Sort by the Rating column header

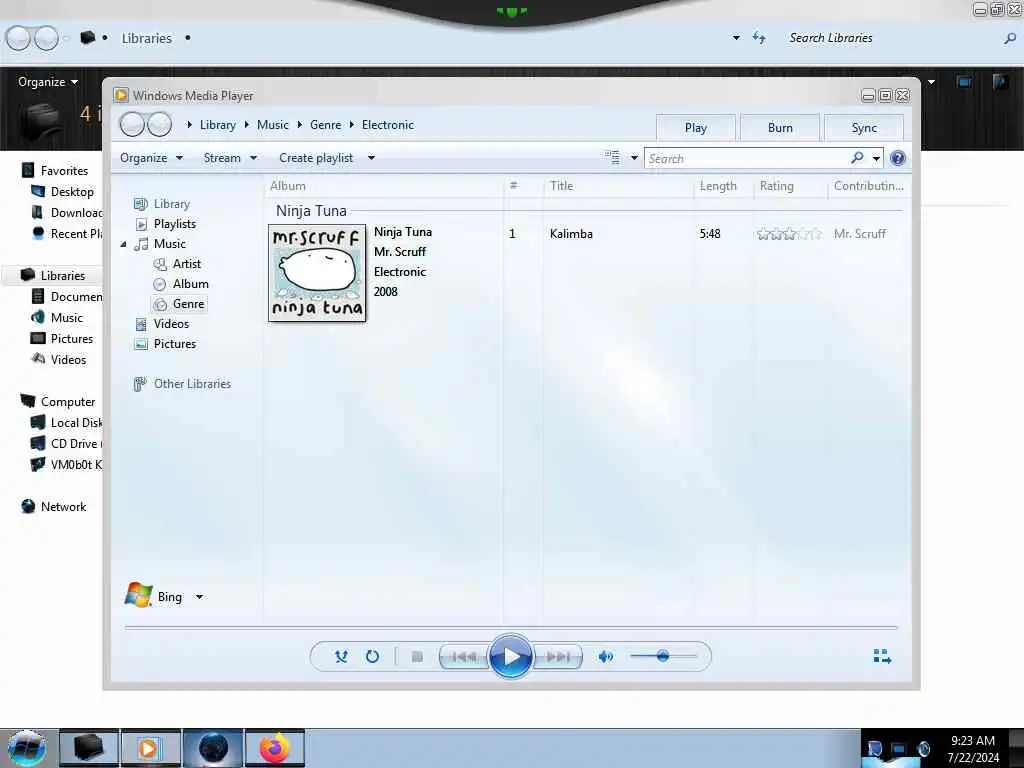click(x=791, y=186)
